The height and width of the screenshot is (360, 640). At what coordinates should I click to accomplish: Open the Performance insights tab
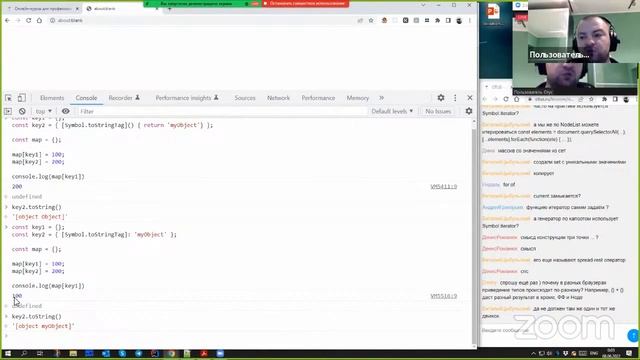[x=187, y=98]
